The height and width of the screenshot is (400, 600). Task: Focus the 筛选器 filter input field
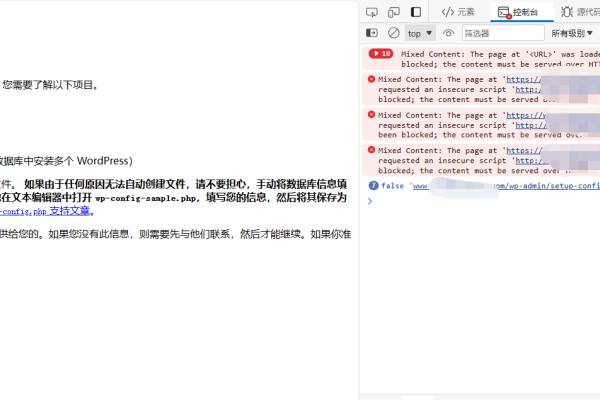coord(503,33)
